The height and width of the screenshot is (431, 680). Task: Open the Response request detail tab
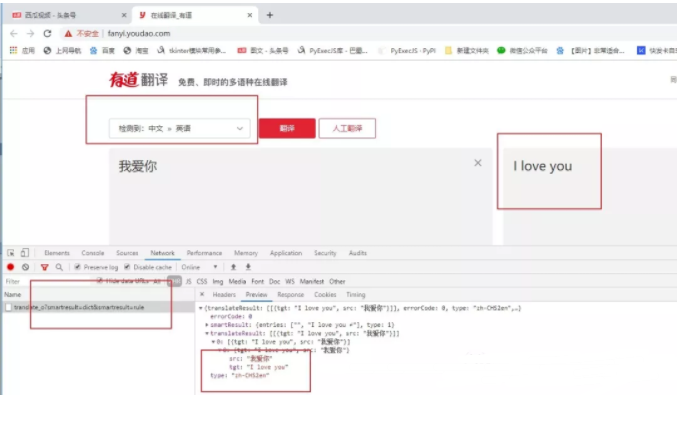[x=291, y=295]
